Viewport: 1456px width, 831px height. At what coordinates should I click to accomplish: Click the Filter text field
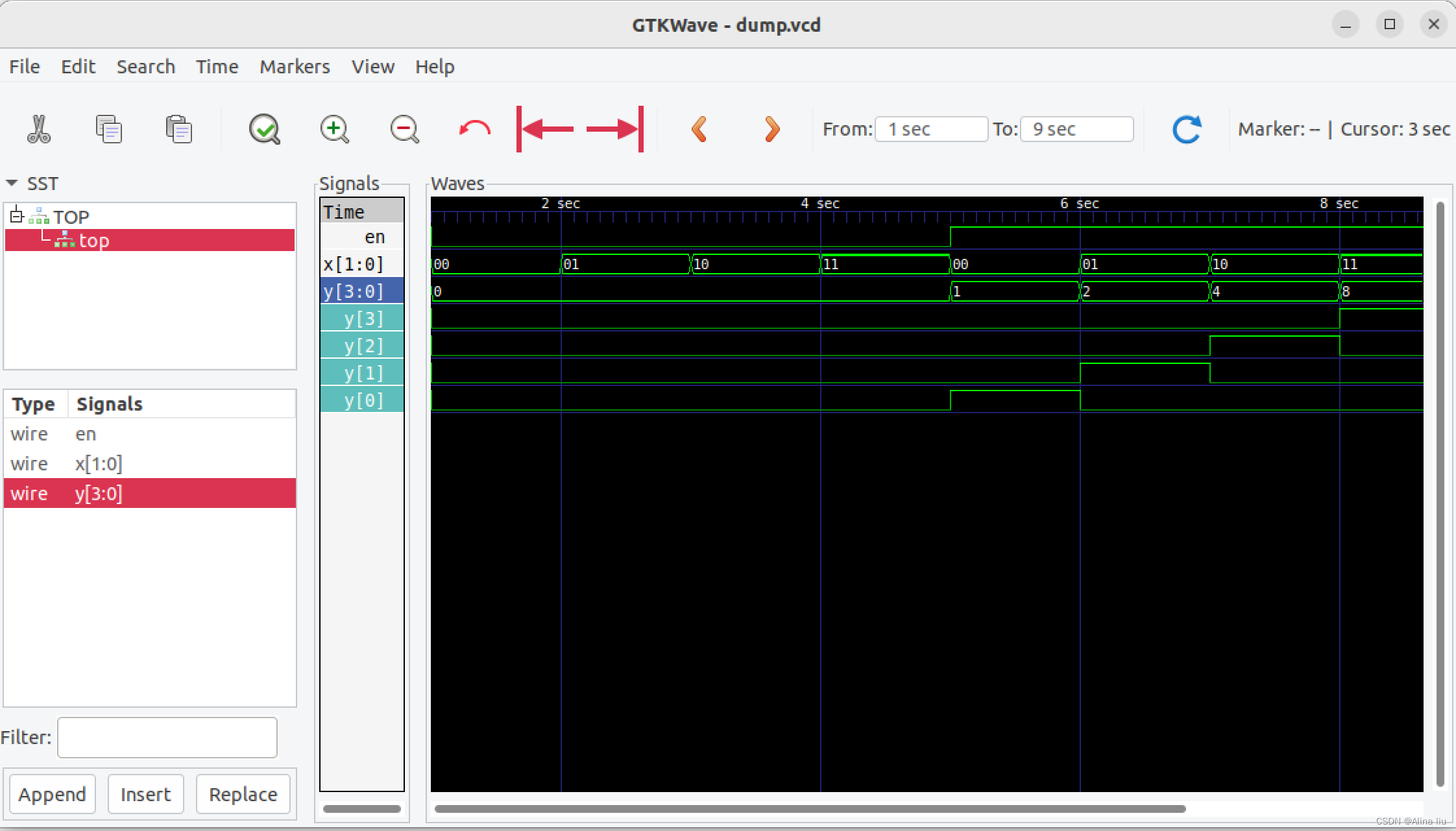(167, 738)
